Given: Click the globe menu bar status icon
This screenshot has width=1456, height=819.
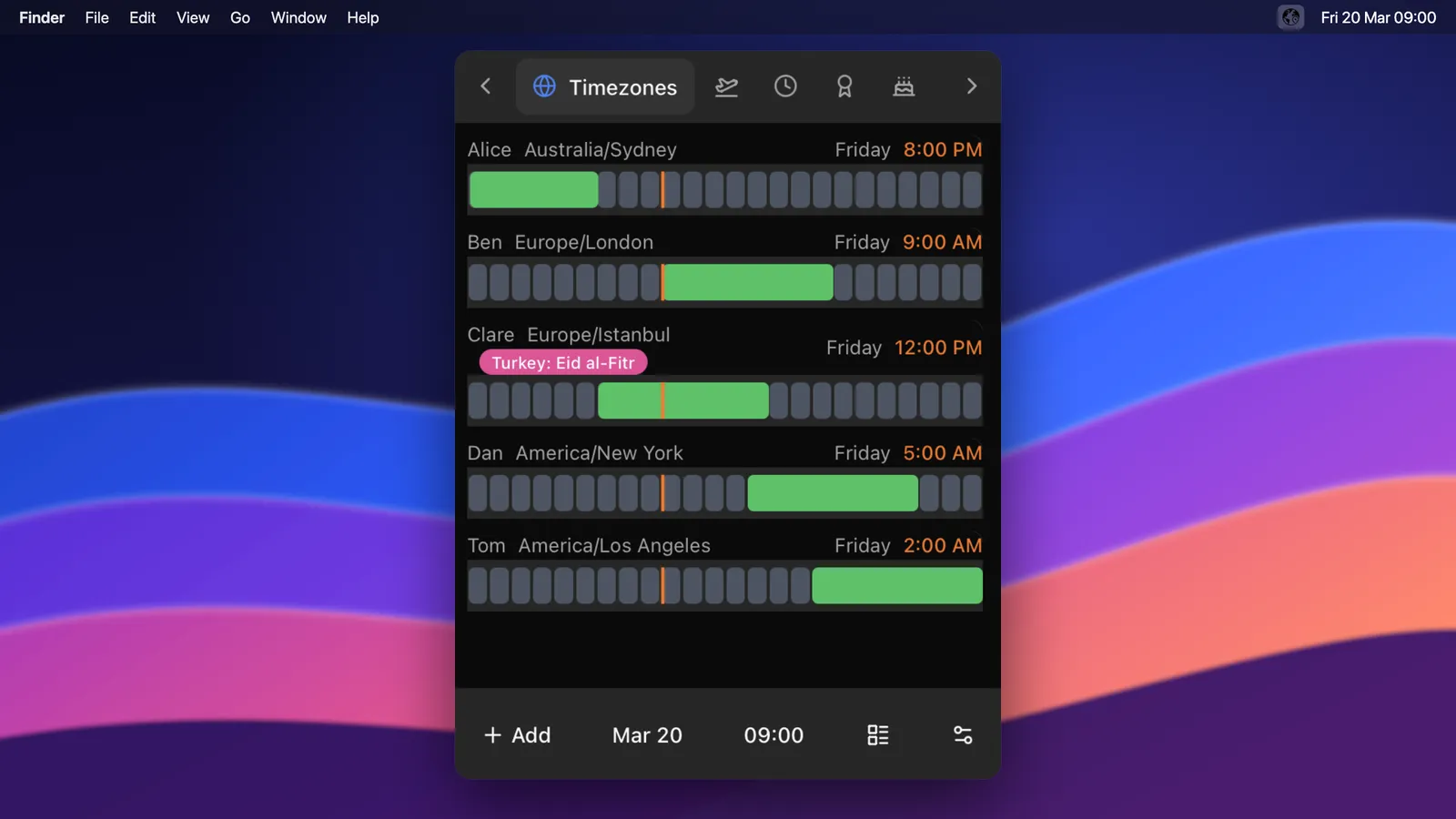Looking at the screenshot, I should click(1290, 17).
